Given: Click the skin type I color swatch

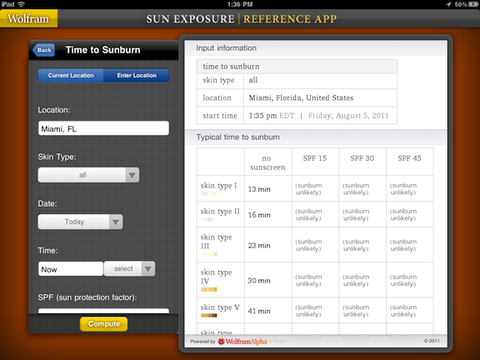Looking at the screenshot, I should pos(209,194).
